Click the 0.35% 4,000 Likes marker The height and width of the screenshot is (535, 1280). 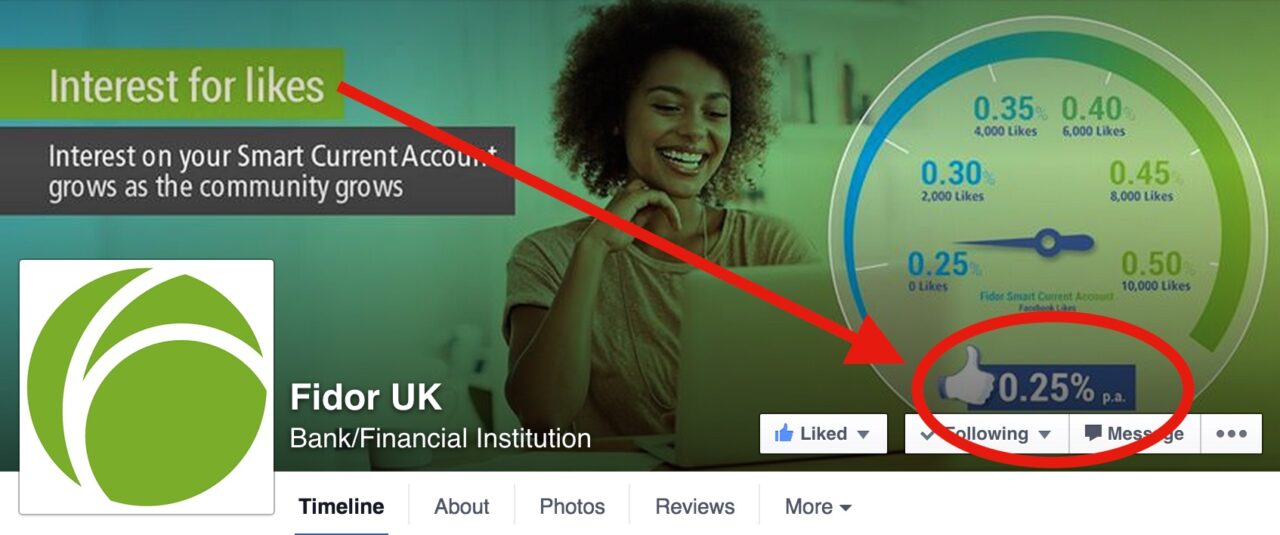point(1006,116)
